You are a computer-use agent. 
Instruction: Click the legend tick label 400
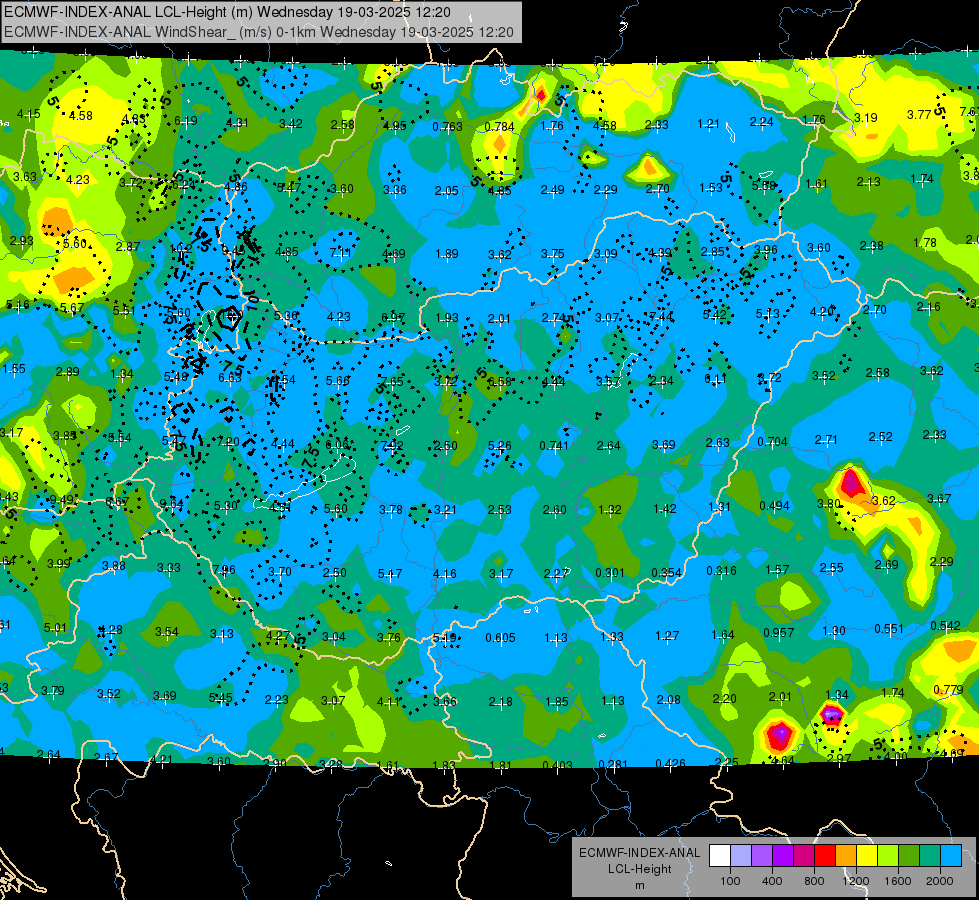pos(772,881)
